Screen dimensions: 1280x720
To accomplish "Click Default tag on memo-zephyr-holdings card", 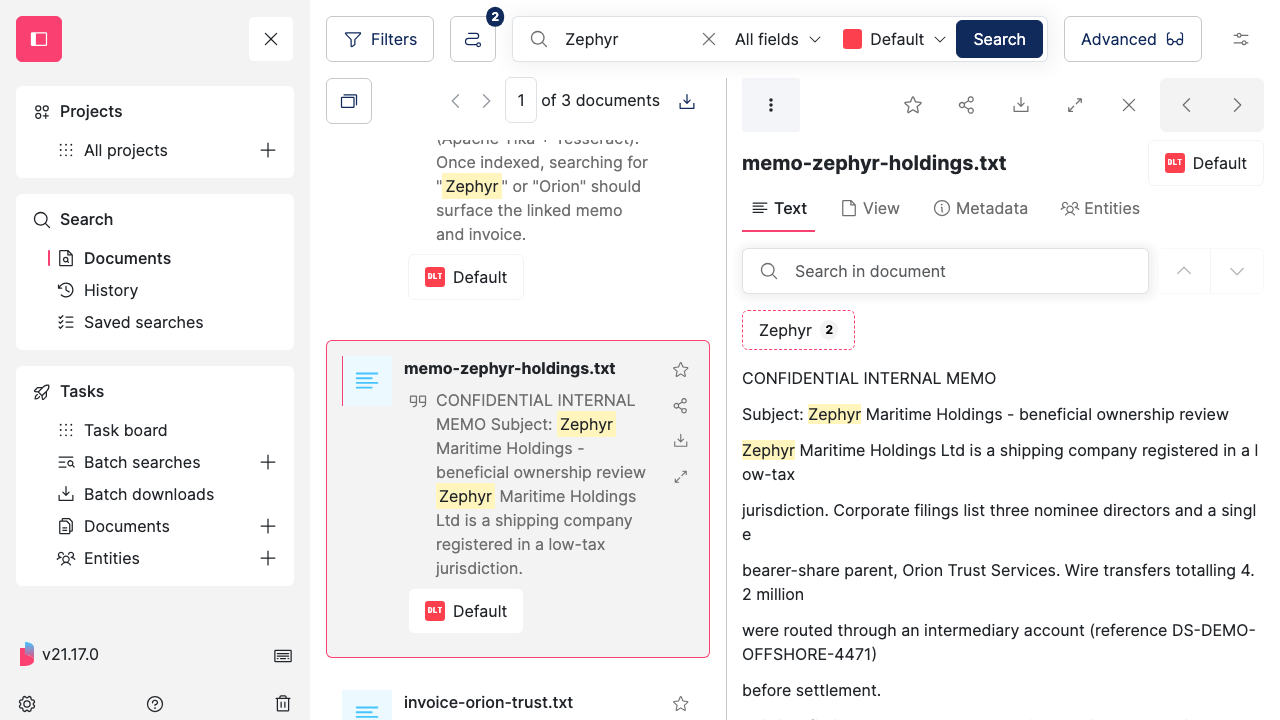I will 466,611.
